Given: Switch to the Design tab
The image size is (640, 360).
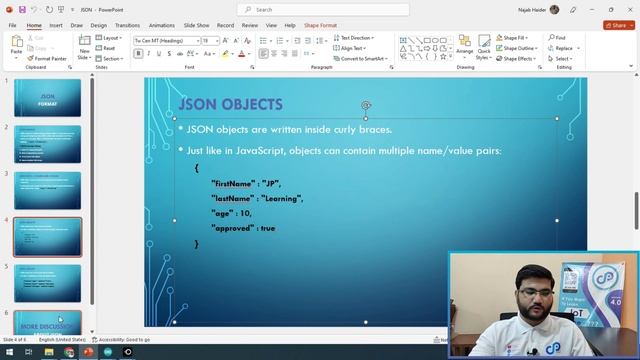Looking at the screenshot, I should click(98, 25).
